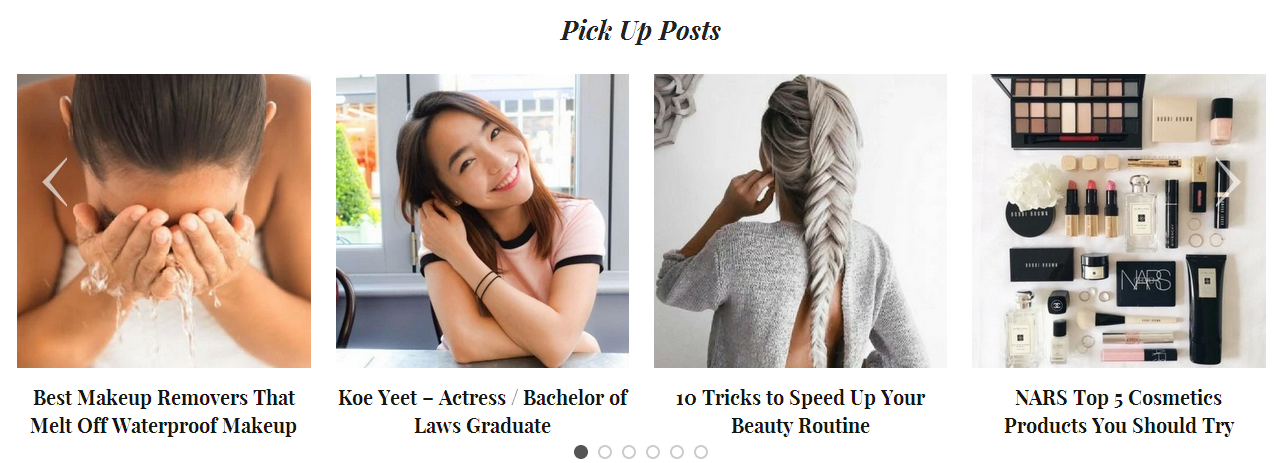
Task: Click the previous slide left arrow
Action: [55, 182]
